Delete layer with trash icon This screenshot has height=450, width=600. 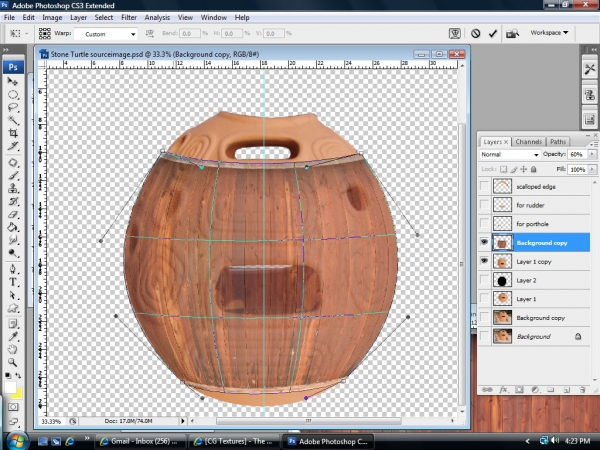coord(582,390)
